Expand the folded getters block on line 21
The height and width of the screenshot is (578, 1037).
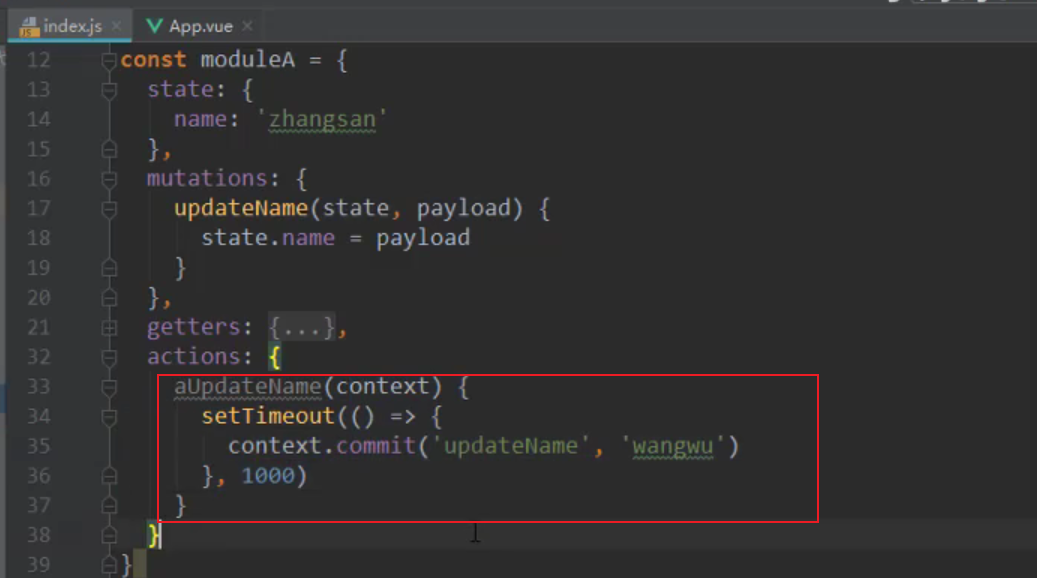109,328
